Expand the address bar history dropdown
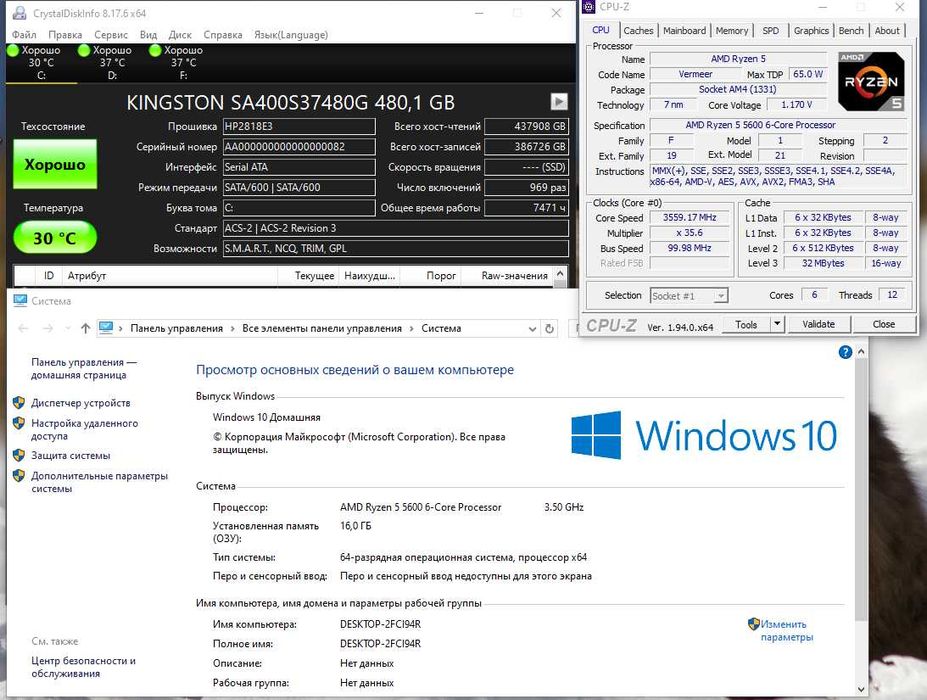This screenshot has width=927, height=700. coord(532,329)
